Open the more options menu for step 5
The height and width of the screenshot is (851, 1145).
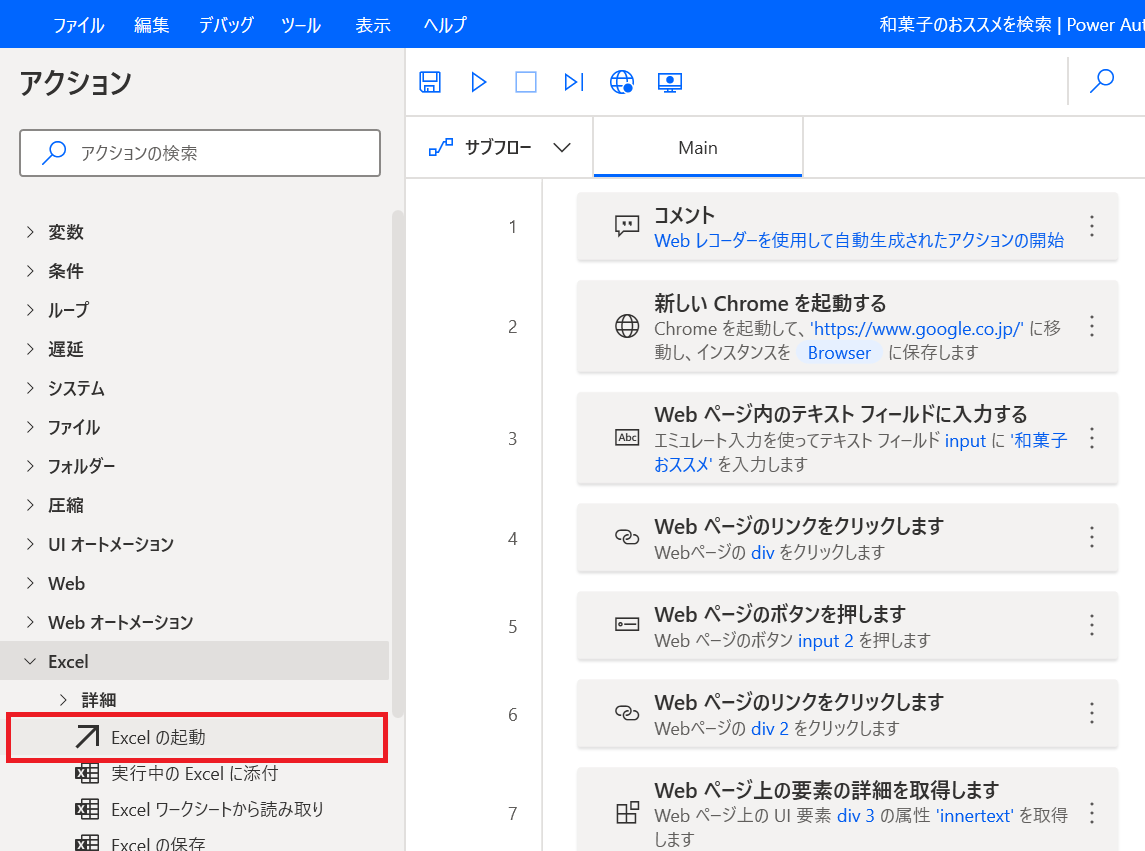(x=1092, y=625)
